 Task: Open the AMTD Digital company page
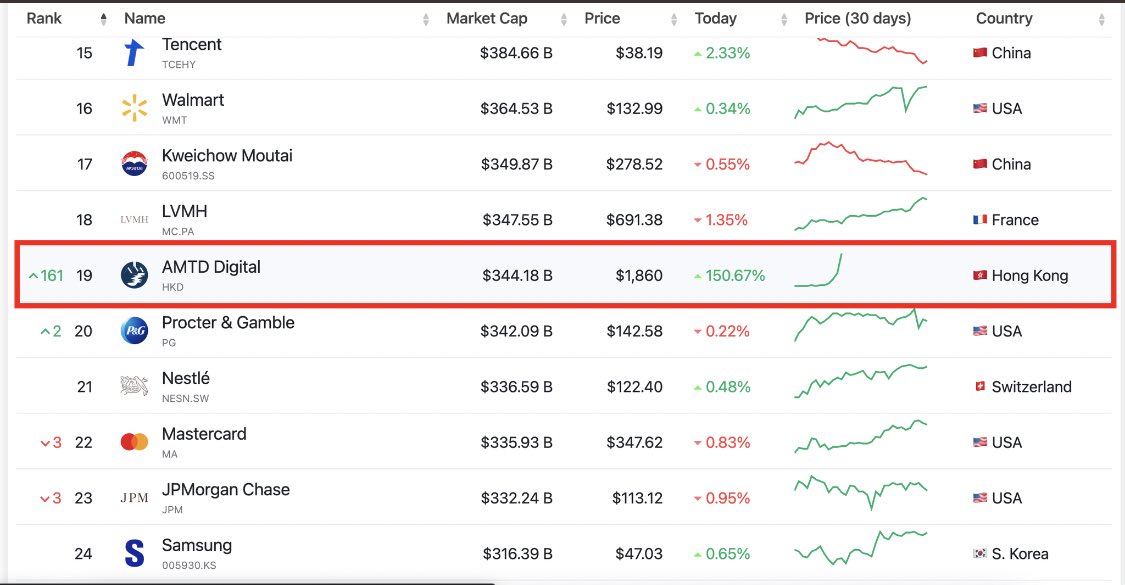pyautogui.click(x=211, y=267)
